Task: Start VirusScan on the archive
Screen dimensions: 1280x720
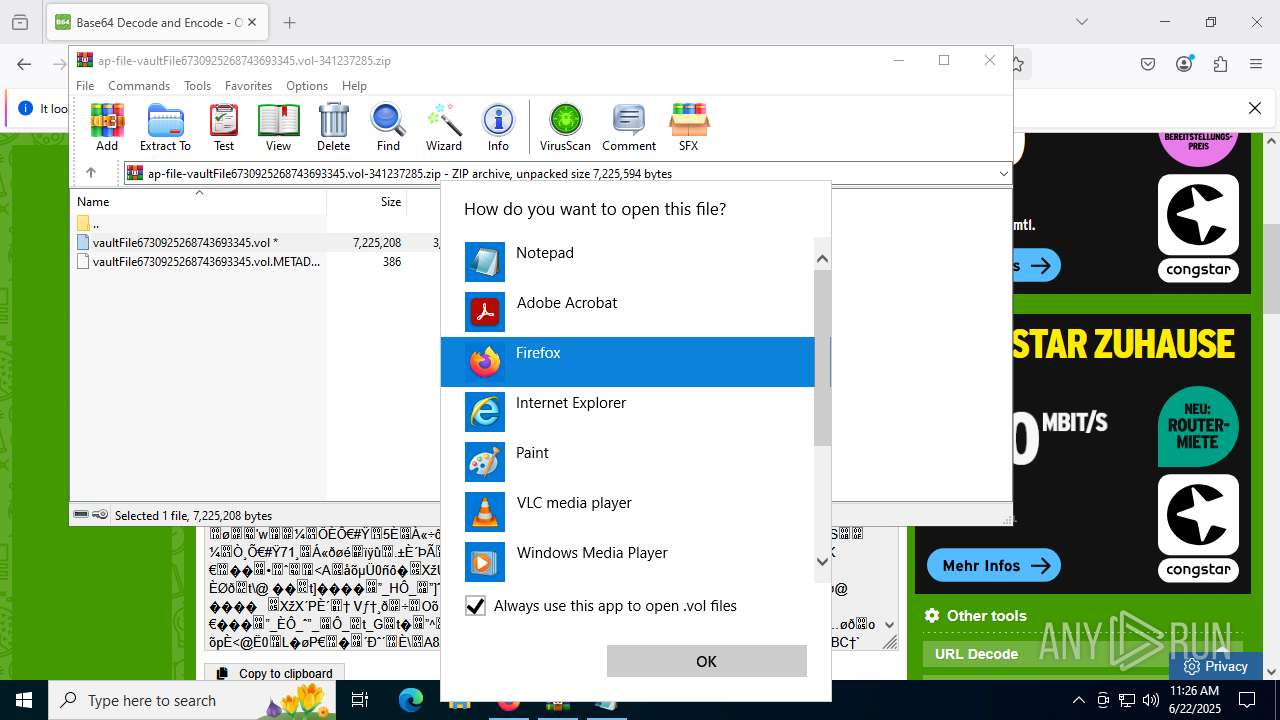Action: click(x=565, y=127)
